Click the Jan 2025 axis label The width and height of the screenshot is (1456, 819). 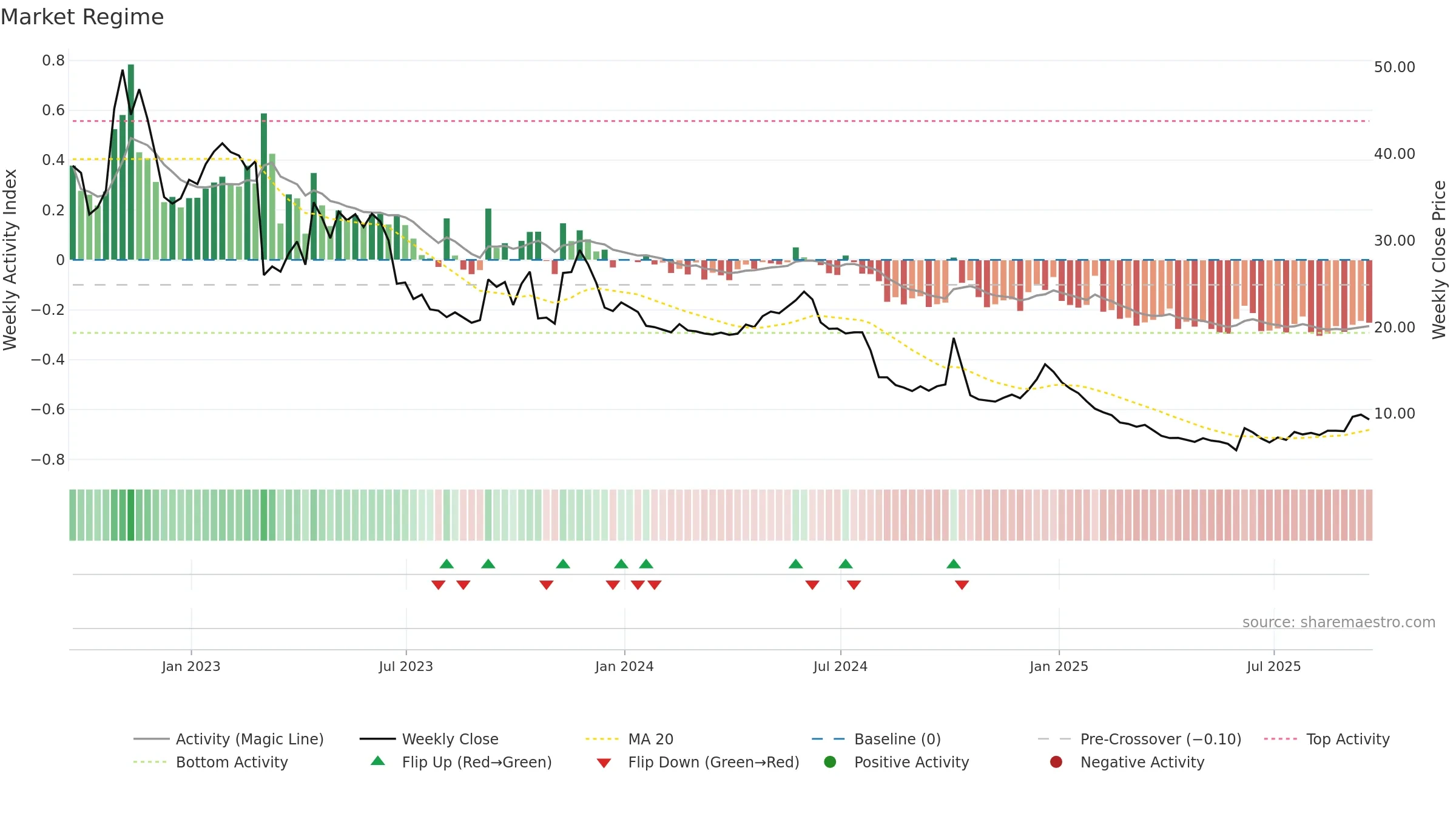click(x=1059, y=666)
